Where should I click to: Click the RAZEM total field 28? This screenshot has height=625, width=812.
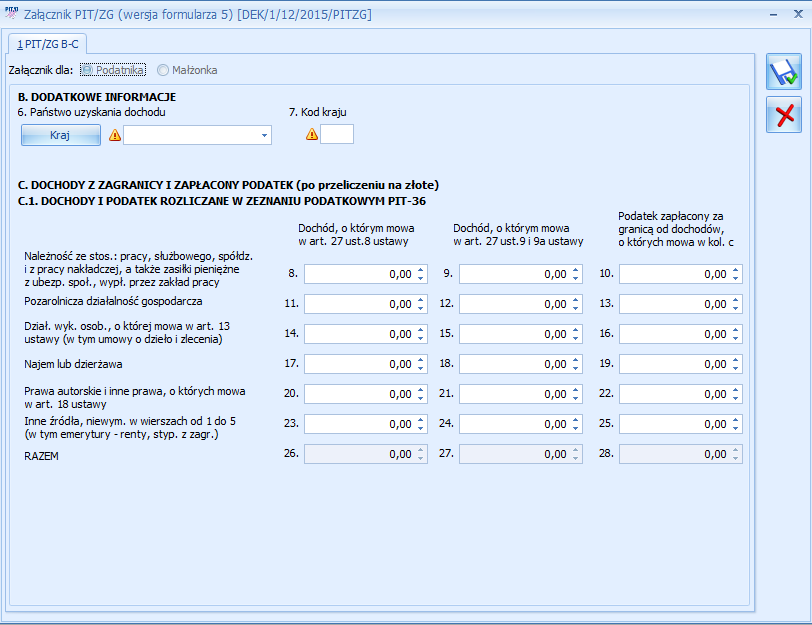(681, 454)
